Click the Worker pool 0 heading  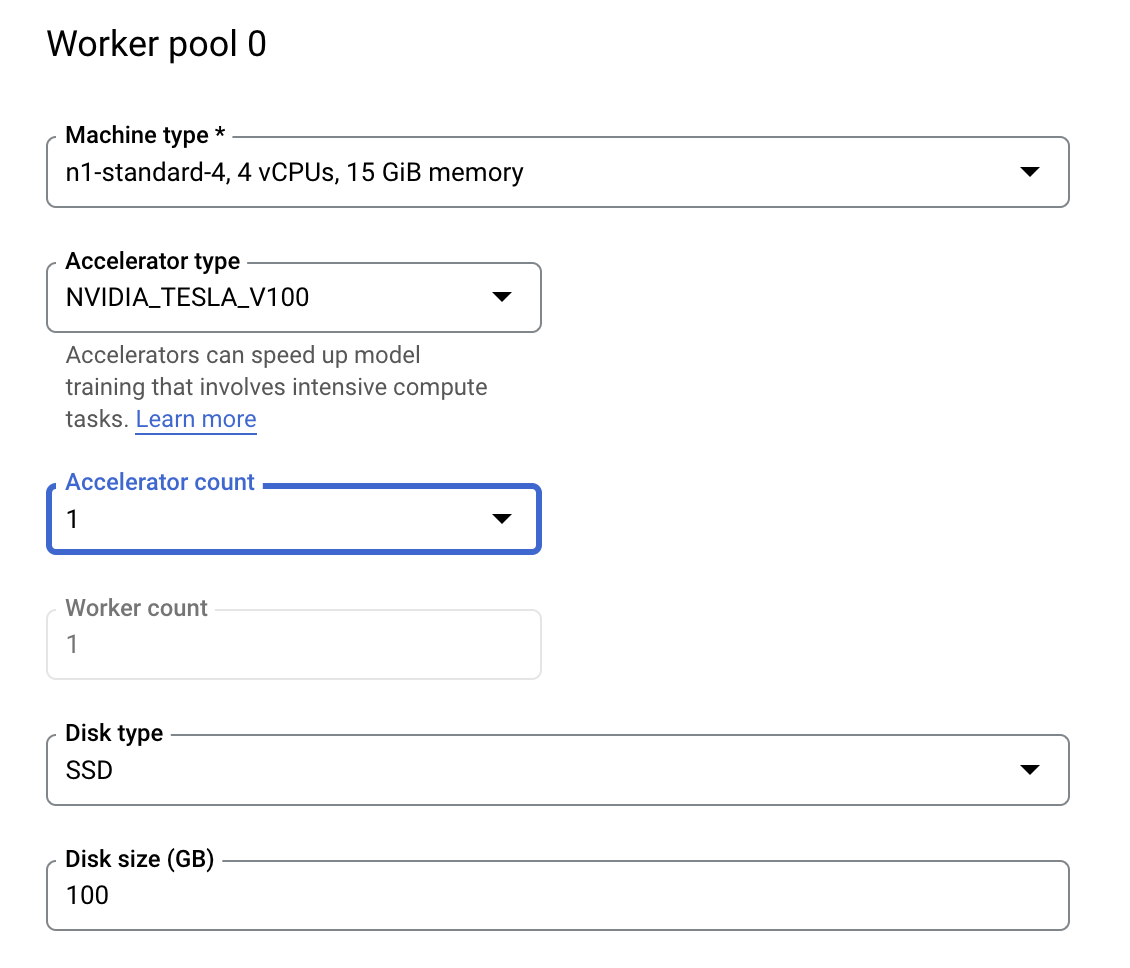[157, 44]
